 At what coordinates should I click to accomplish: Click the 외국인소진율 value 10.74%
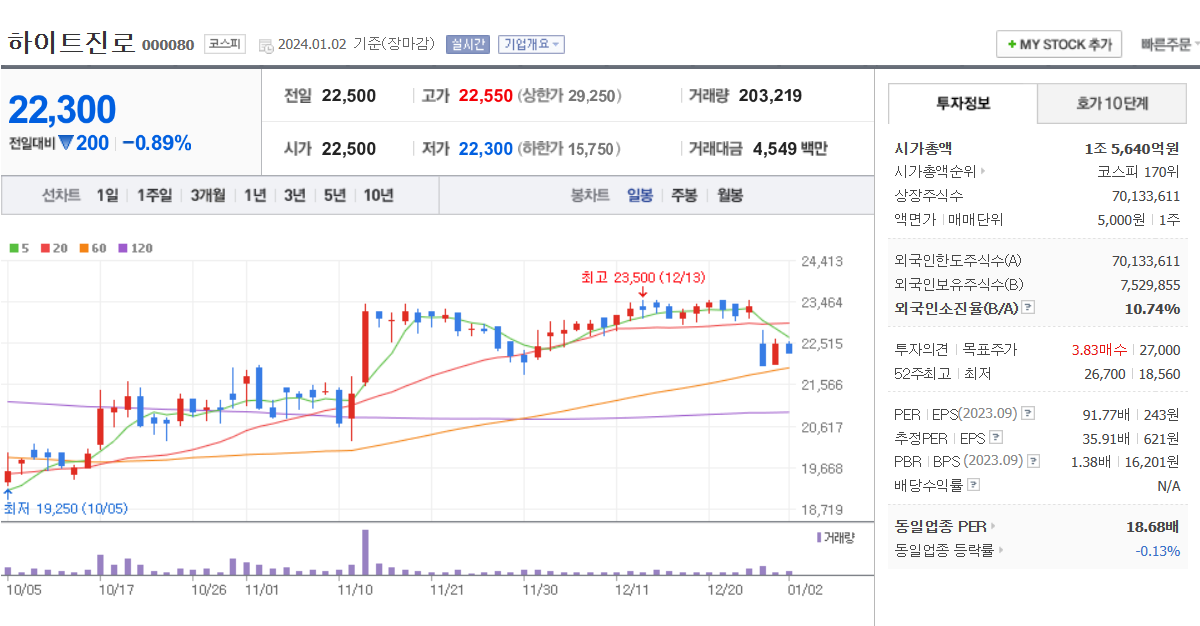(x=1152, y=308)
